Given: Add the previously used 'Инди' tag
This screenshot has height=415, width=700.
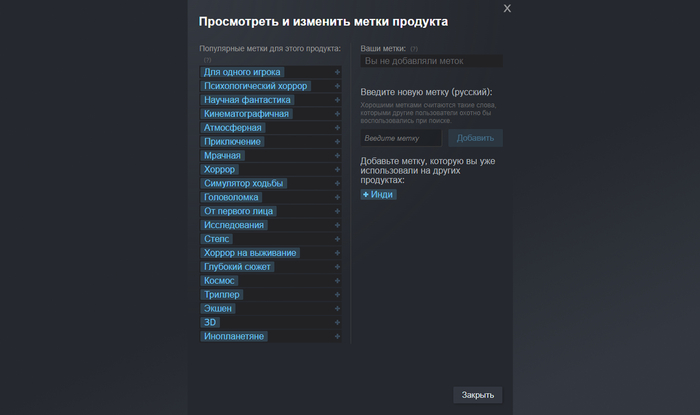Looking at the screenshot, I should [x=378, y=194].
